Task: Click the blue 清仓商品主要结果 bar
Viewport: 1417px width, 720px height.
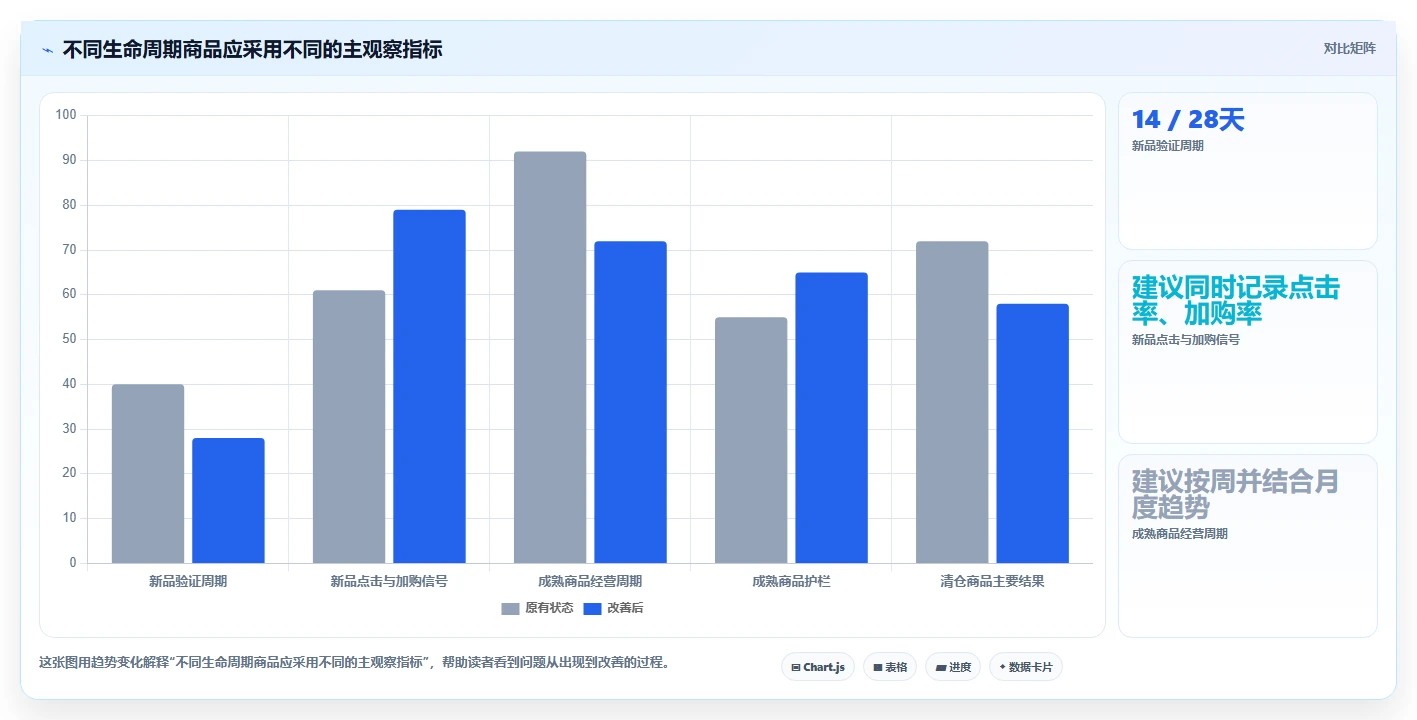Action: pos(1032,433)
